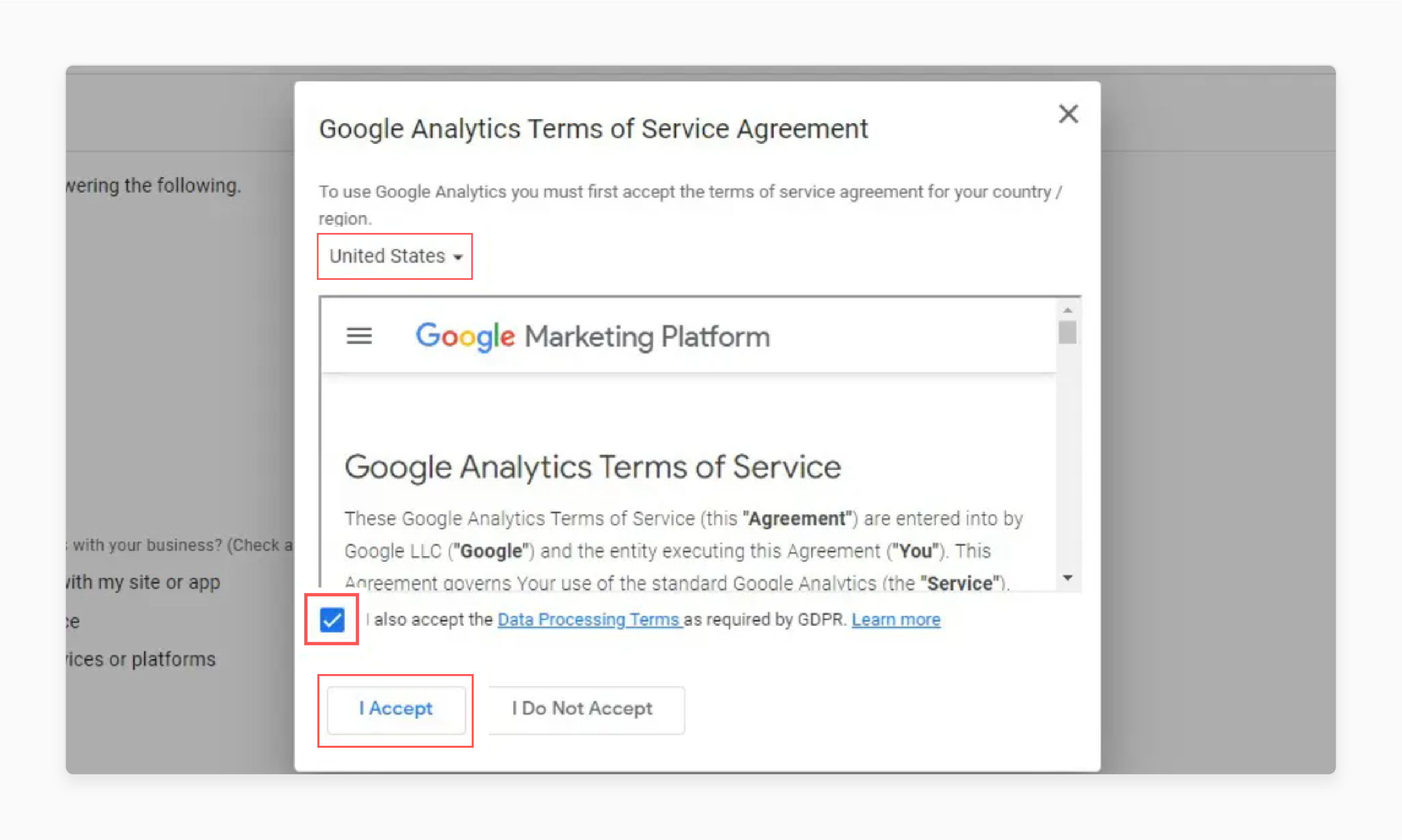Select the Google Analytics Terms of Service heading
The height and width of the screenshot is (840, 1402).
coord(592,466)
